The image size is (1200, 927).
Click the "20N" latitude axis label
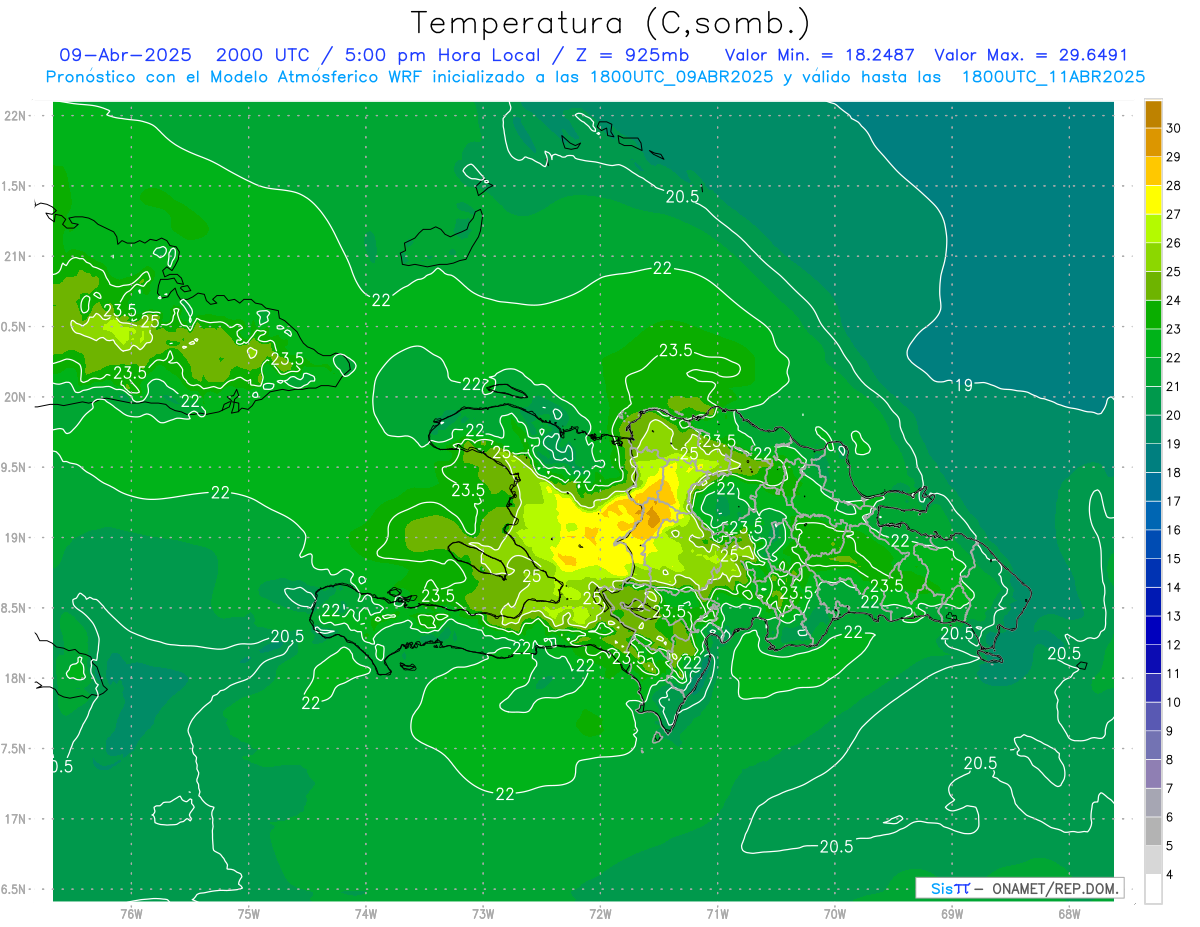17,397
